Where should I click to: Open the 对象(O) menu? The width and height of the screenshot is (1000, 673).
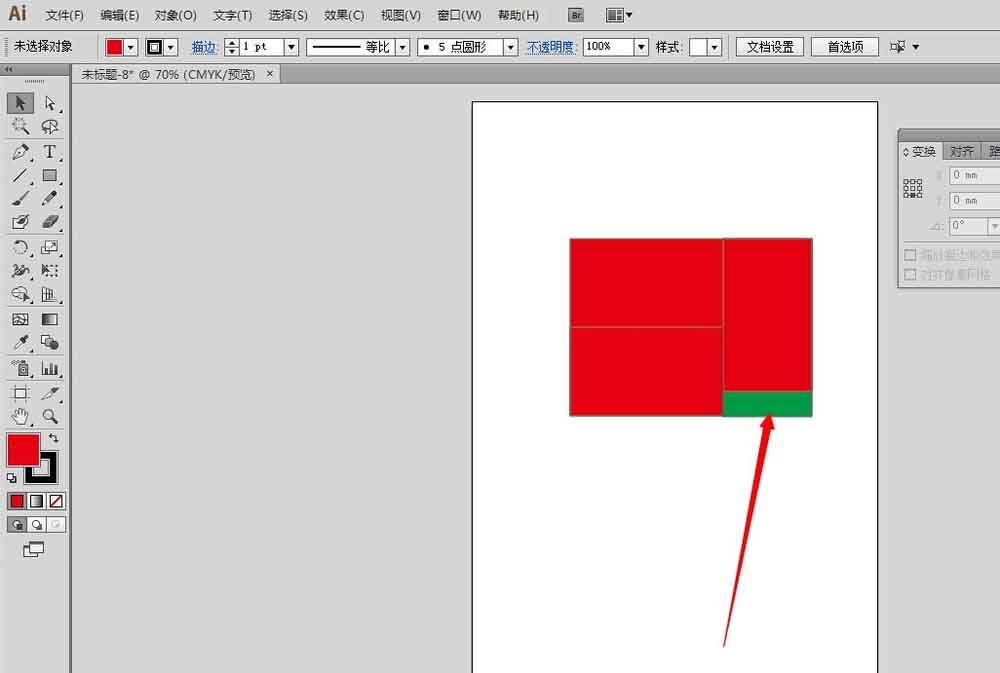(x=175, y=15)
